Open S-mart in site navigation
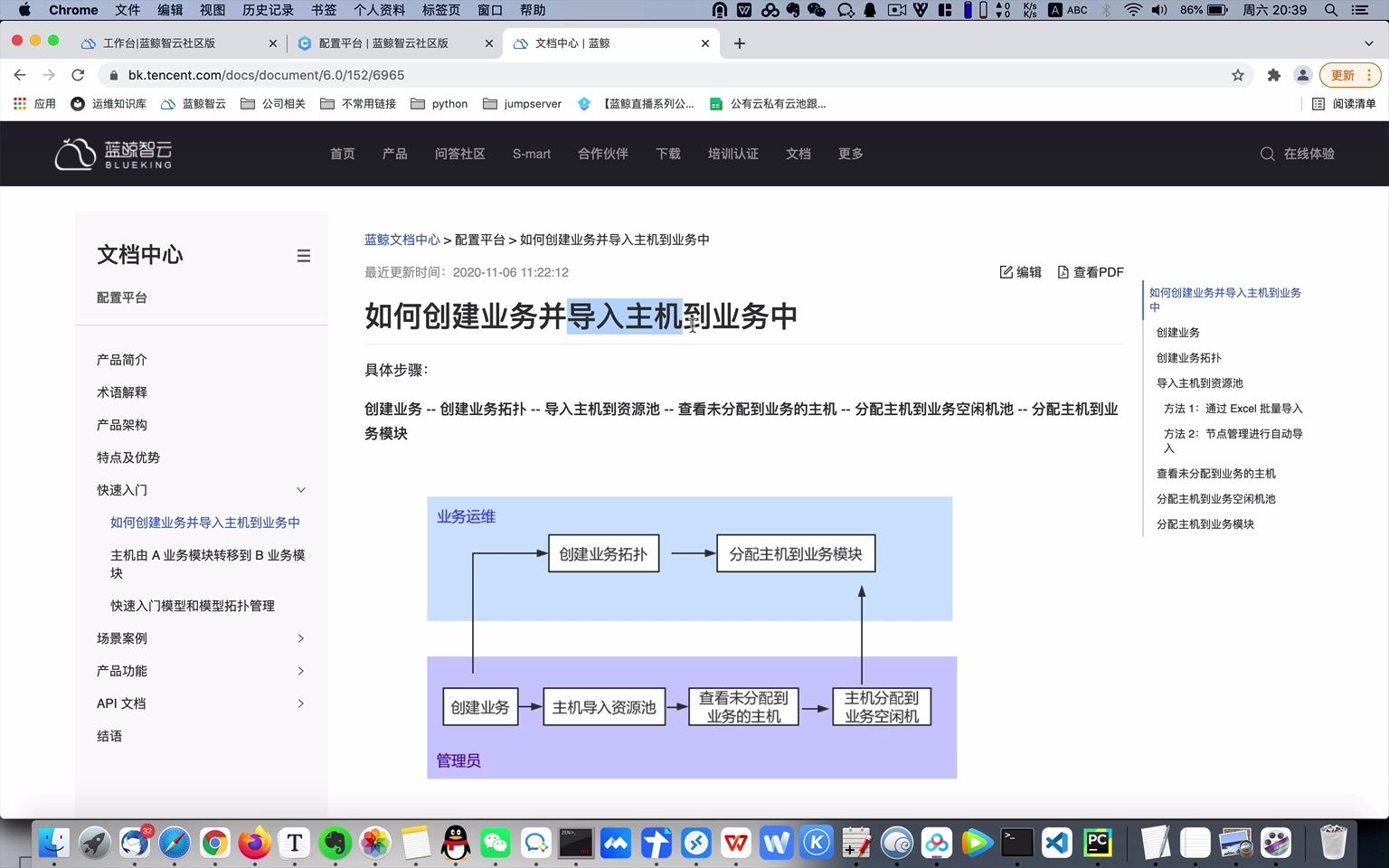This screenshot has height=868, width=1389. pos(532,154)
